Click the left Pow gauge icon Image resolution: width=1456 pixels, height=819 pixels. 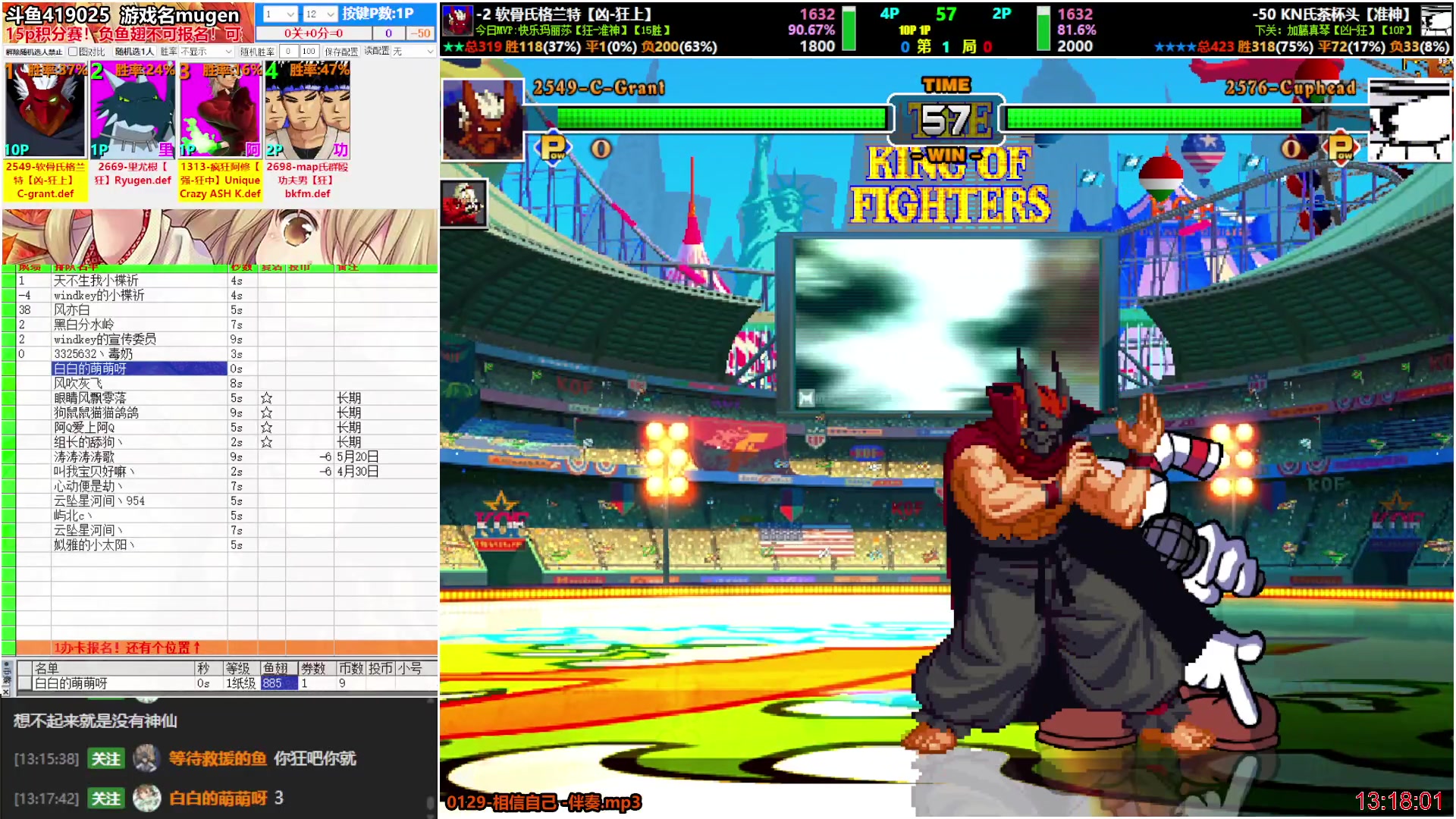click(x=552, y=147)
